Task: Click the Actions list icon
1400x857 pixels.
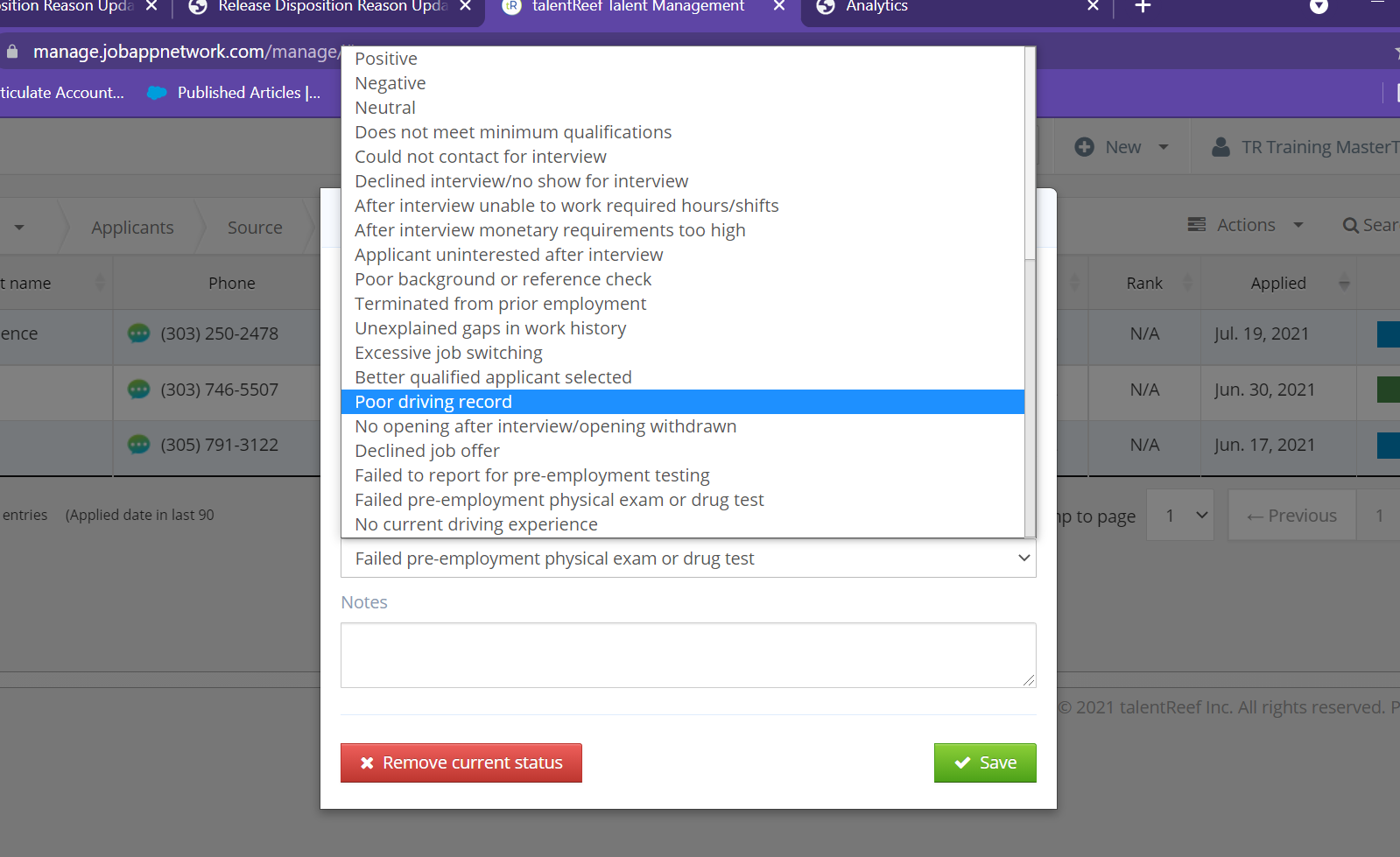Action: pyautogui.click(x=1196, y=225)
